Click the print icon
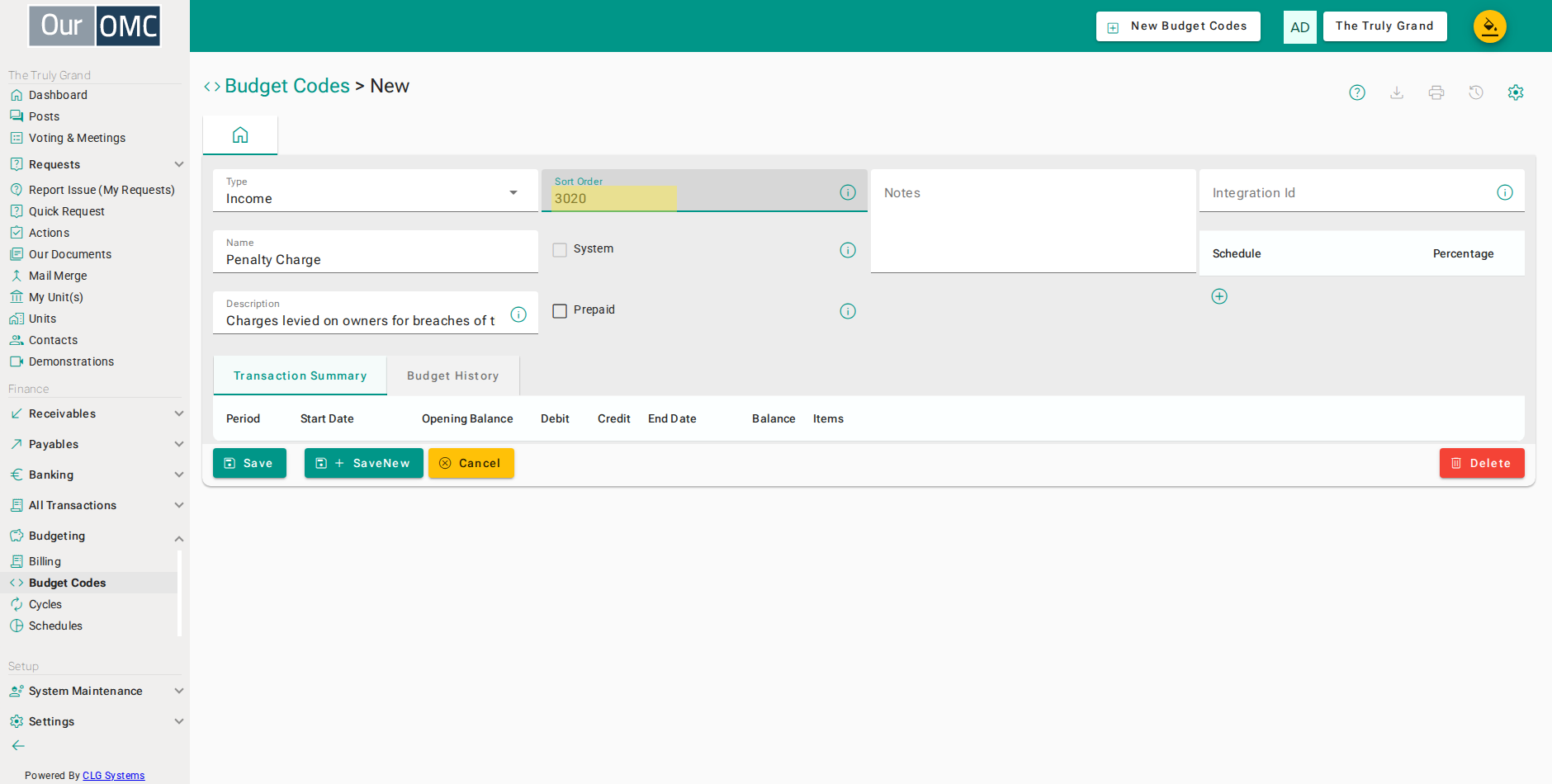 (1436, 92)
